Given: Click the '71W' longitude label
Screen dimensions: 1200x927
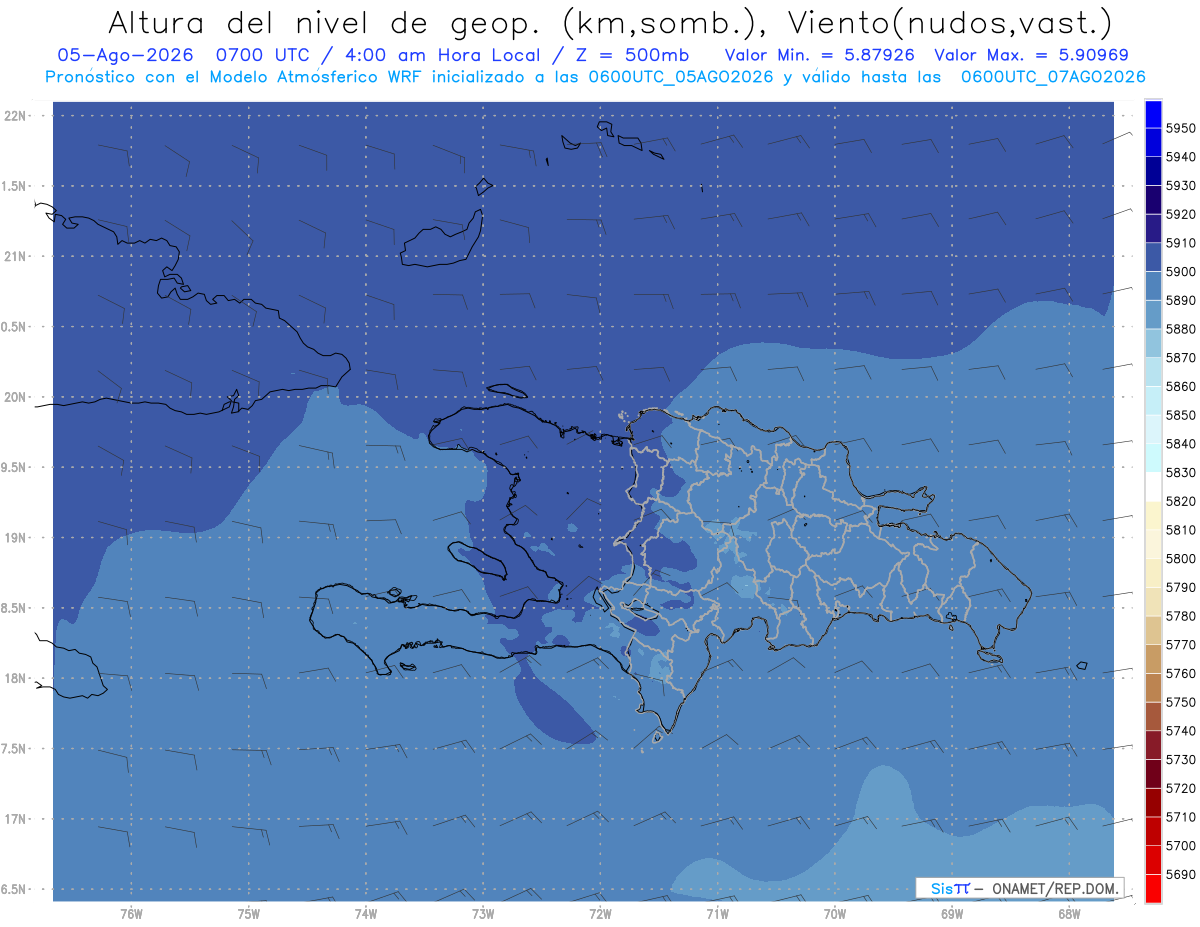Looking at the screenshot, I should coord(717,914).
